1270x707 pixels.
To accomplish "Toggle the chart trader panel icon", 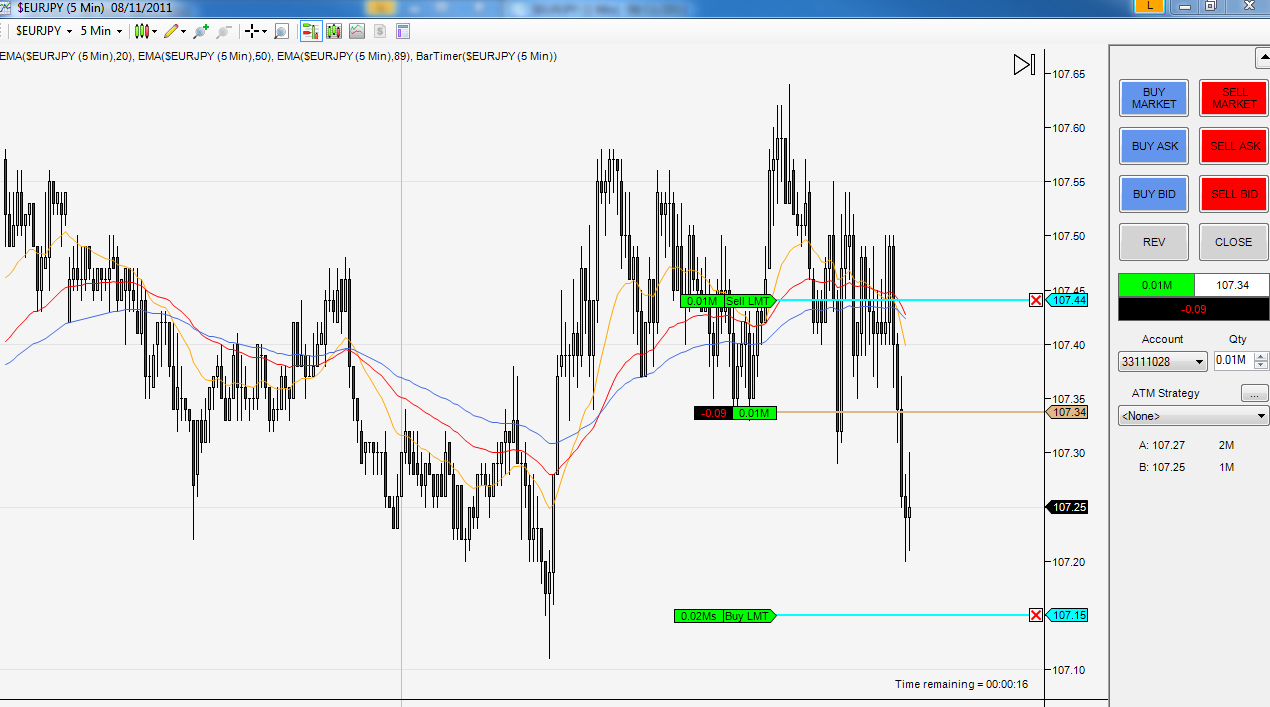I will coord(311,31).
